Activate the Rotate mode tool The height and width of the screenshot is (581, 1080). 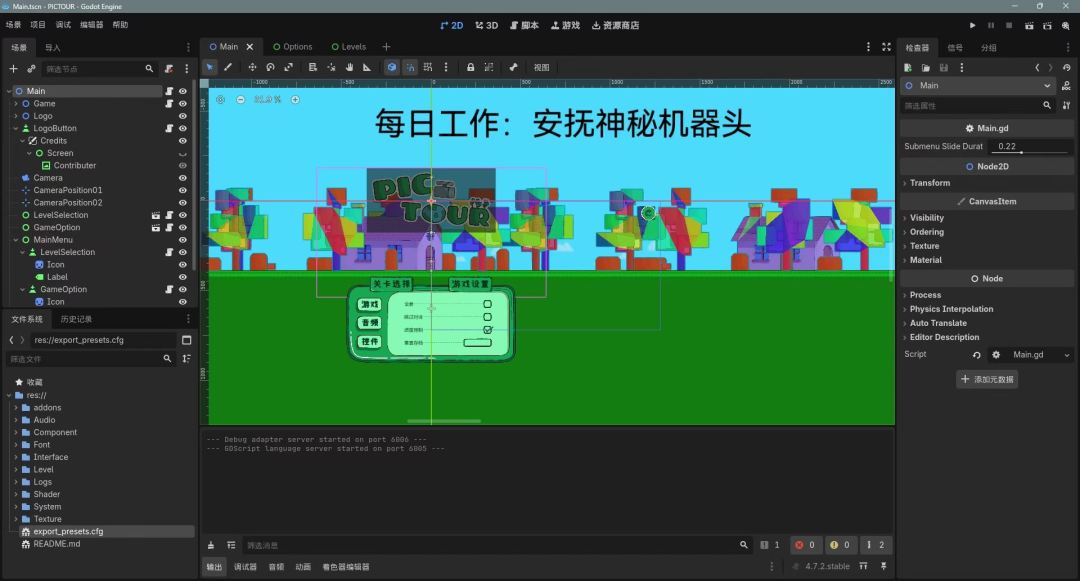coord(270,67)
